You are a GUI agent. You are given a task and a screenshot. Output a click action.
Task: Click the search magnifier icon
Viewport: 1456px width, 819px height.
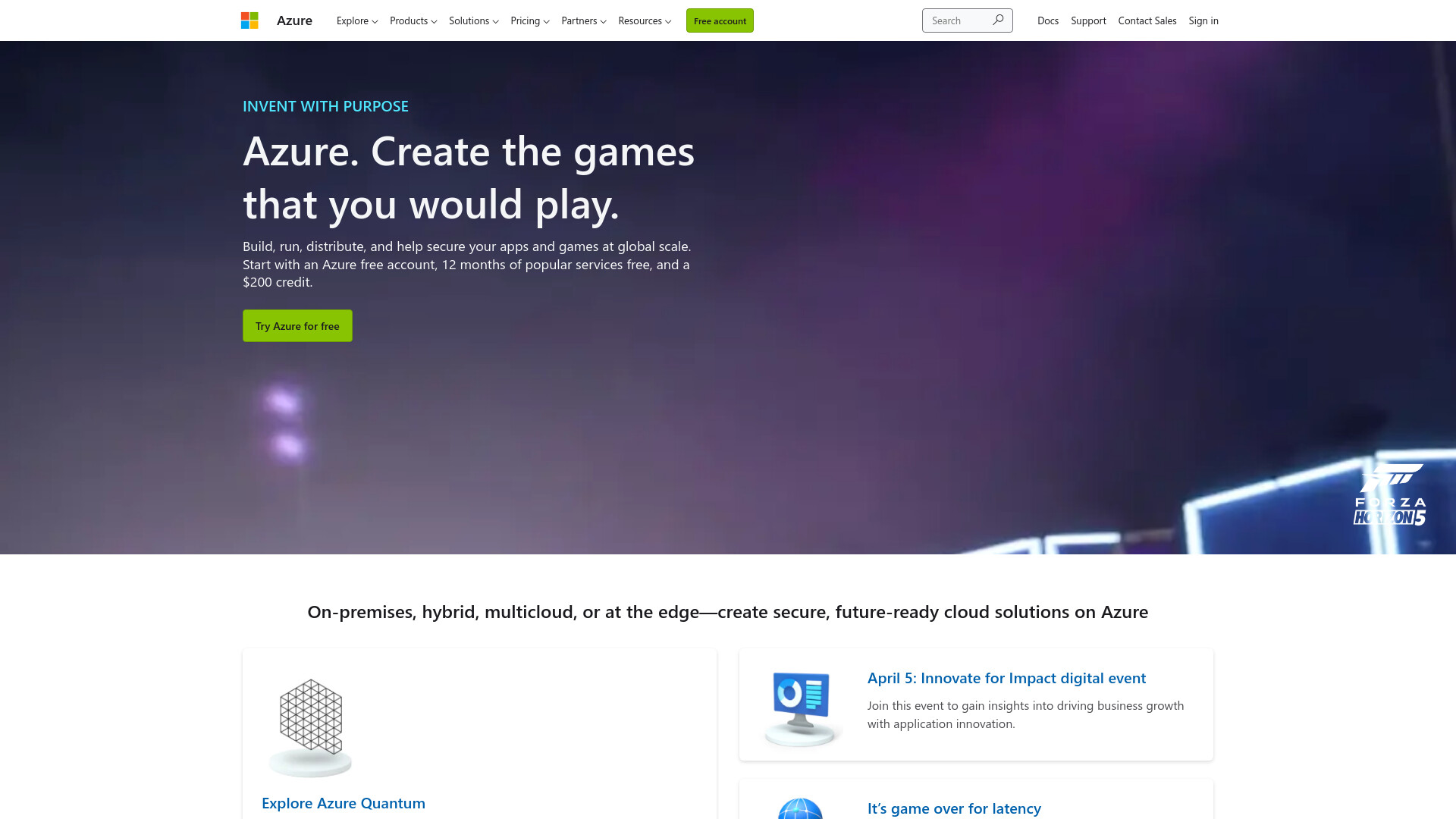[998, 20]
